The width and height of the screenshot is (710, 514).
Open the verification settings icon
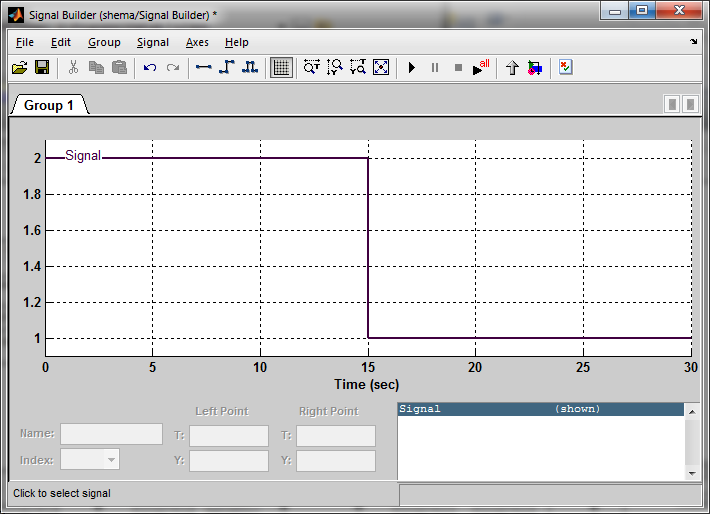click(x=566, y=67)
